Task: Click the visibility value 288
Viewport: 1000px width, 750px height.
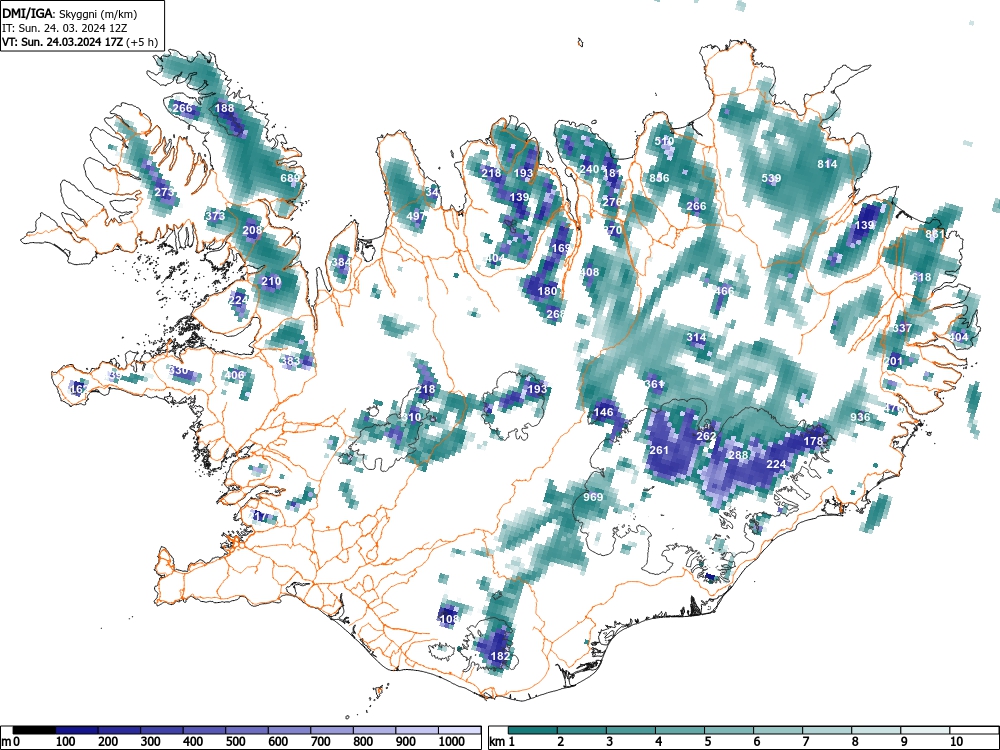Action: point(739,455)
